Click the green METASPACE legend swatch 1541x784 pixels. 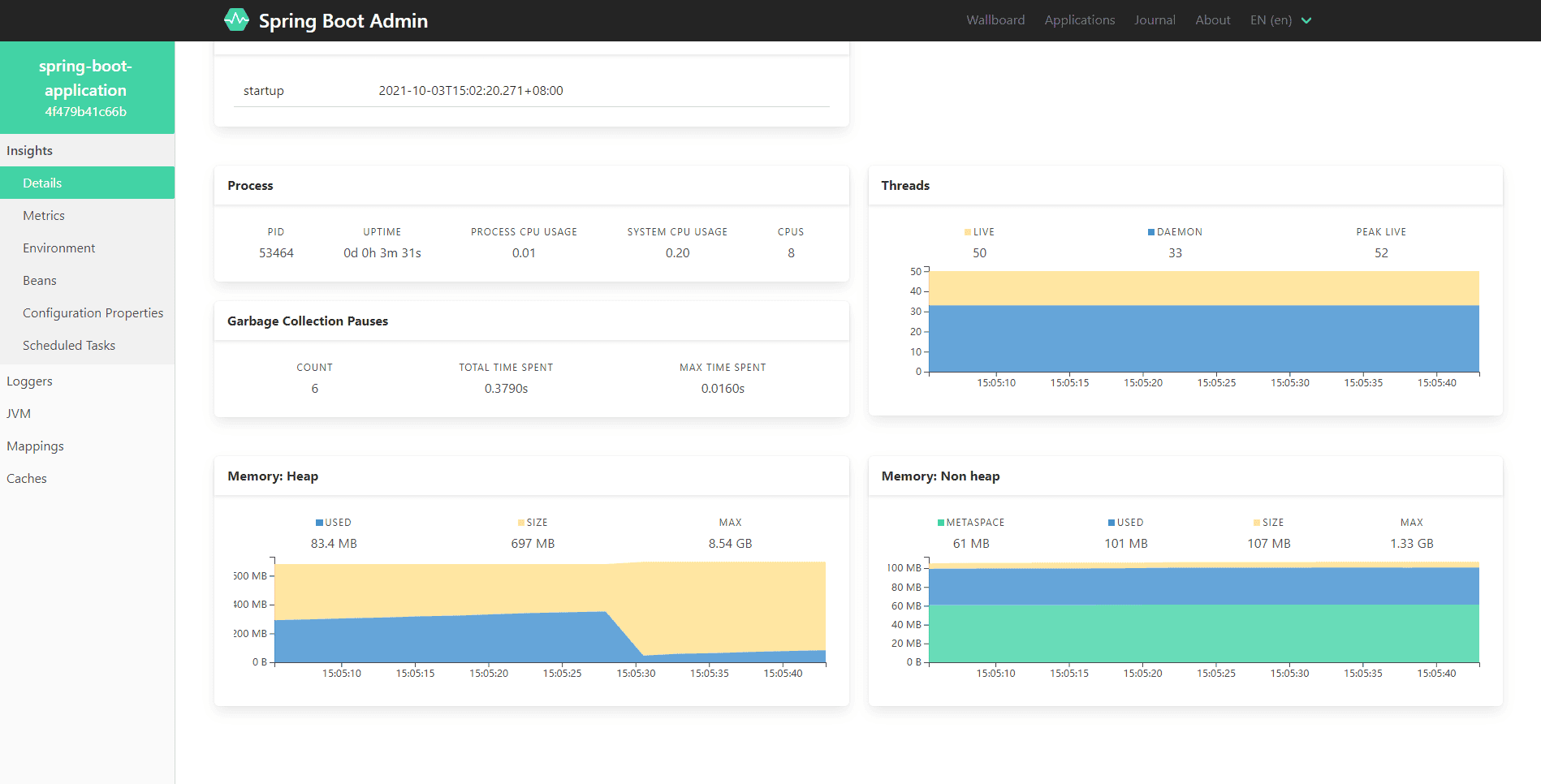941,523
